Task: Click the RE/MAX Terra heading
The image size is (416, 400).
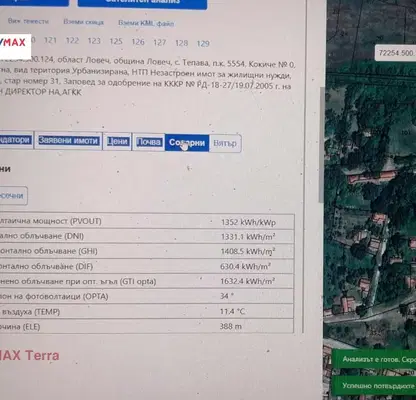Action: tap(30, 355)
